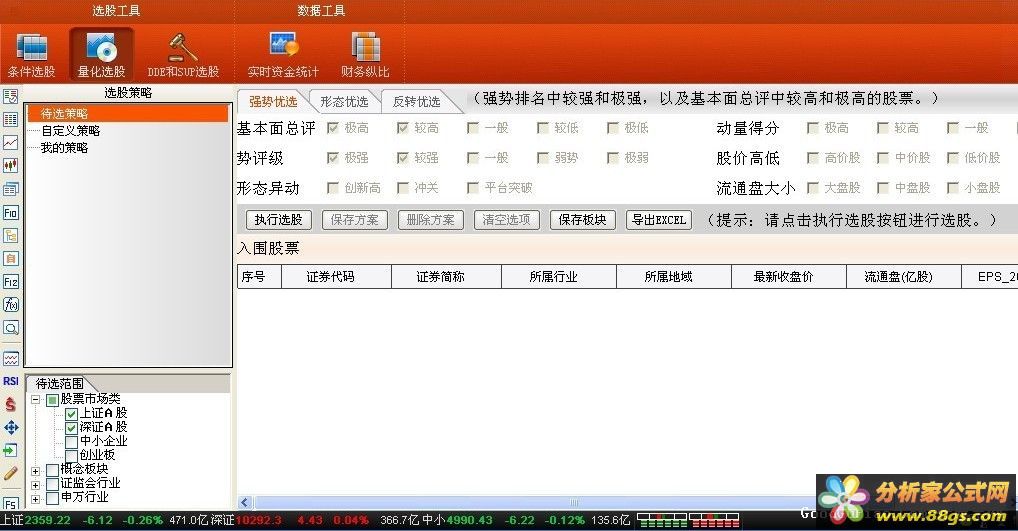Screen dimensions: 1018x531
Task: Select the 待选范围 tab
Action: pyautogui.click(x=60, y=384)
